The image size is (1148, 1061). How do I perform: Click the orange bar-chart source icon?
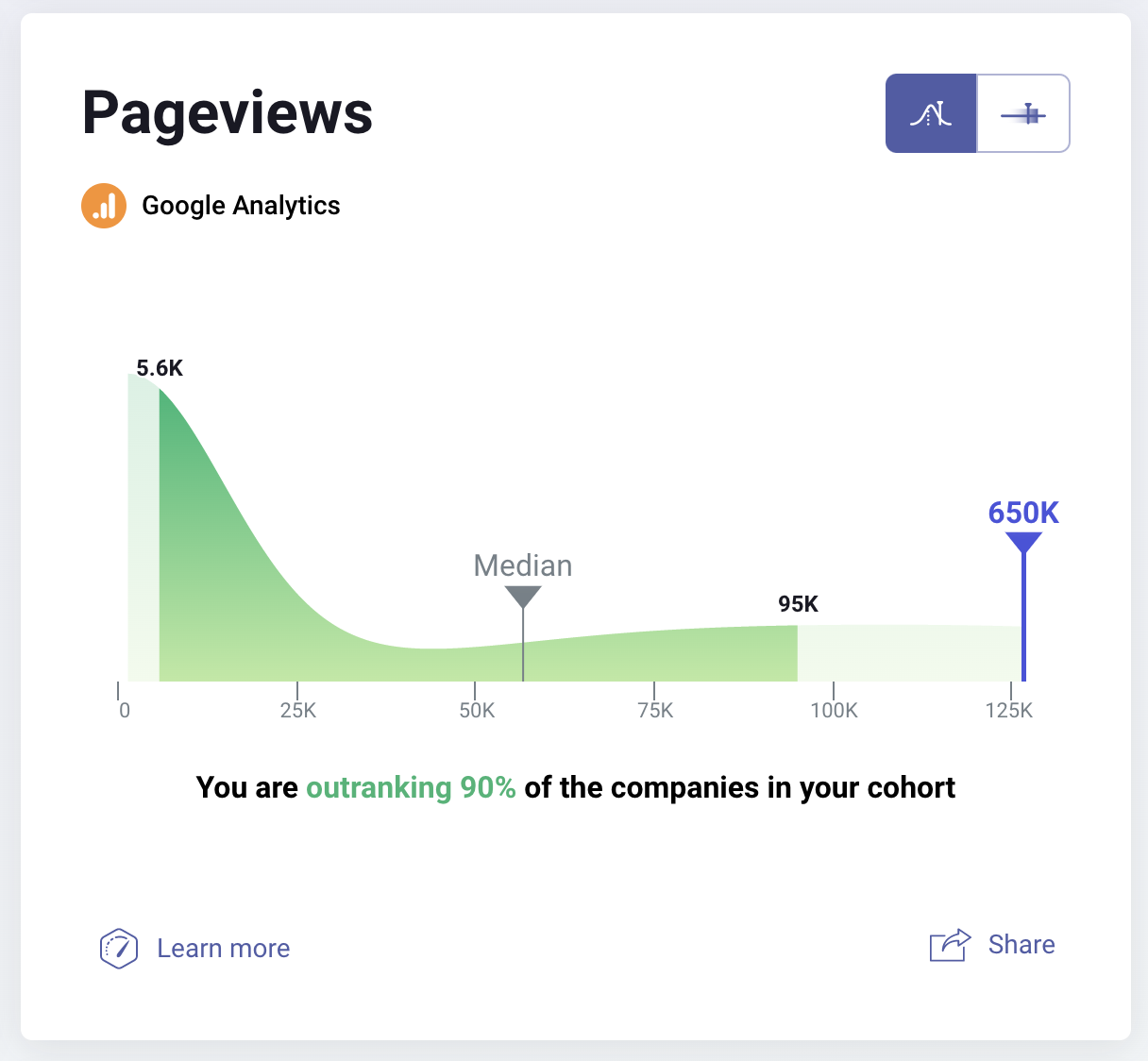tap(104, 205)
